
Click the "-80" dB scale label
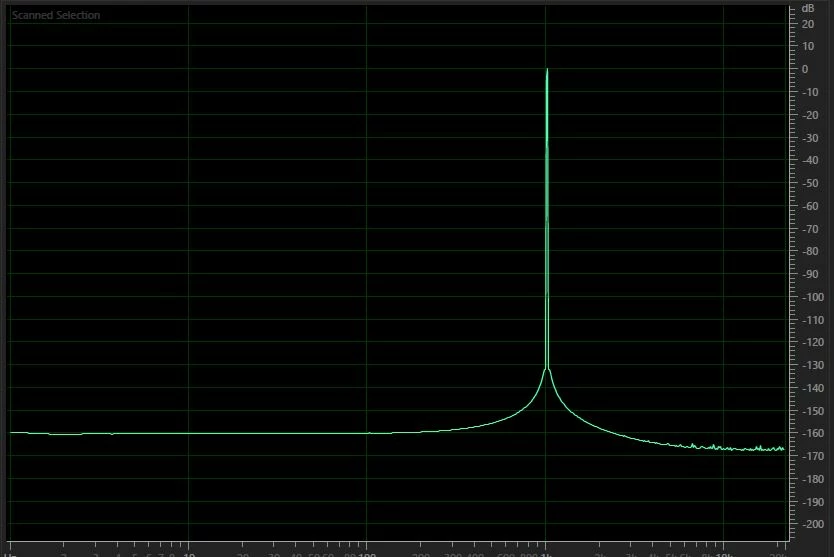click(x=810, y=251)
